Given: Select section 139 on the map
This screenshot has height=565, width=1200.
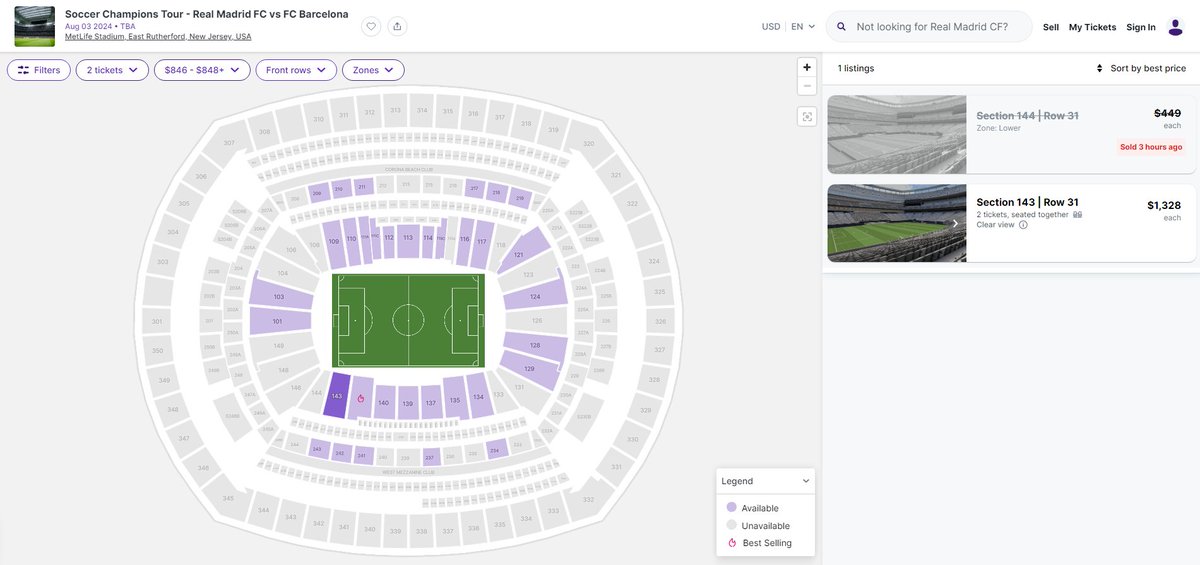Looking at the screenshot, I should pyautogui.click(x=408, y=403).
